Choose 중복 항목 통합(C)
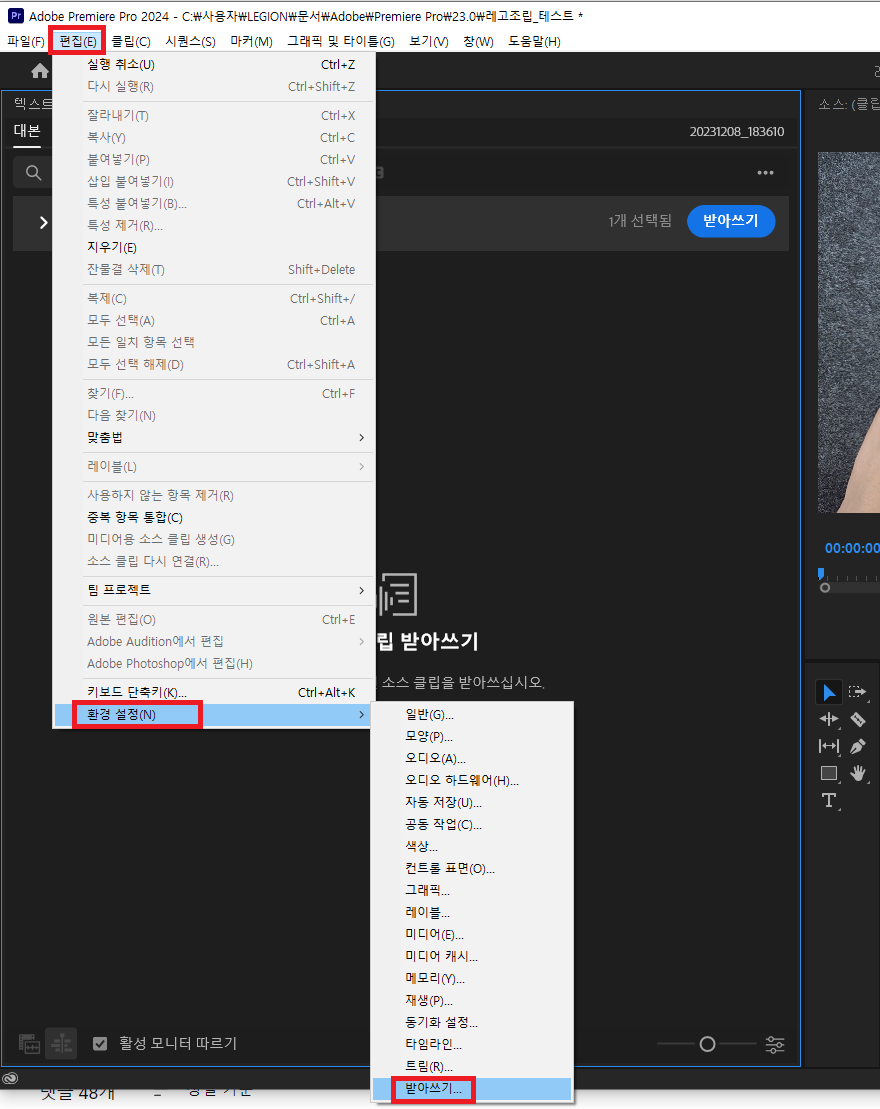 [x=214, y=518]
